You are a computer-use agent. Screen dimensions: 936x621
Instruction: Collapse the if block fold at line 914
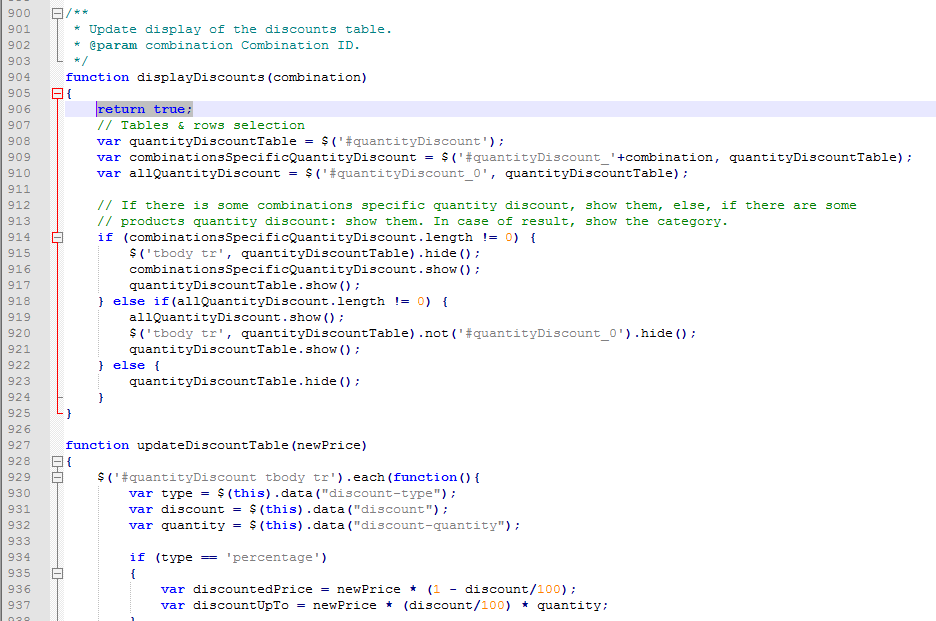(57, 237)
